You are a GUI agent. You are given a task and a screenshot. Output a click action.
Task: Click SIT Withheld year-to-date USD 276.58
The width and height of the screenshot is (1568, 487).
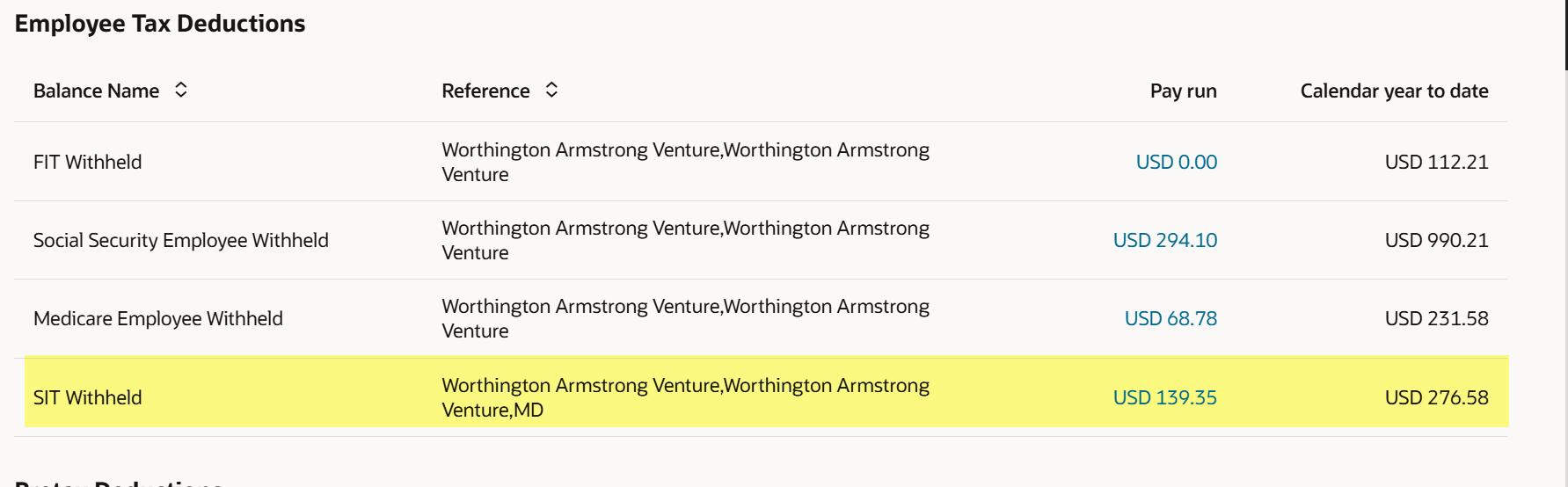point(1437,397)
